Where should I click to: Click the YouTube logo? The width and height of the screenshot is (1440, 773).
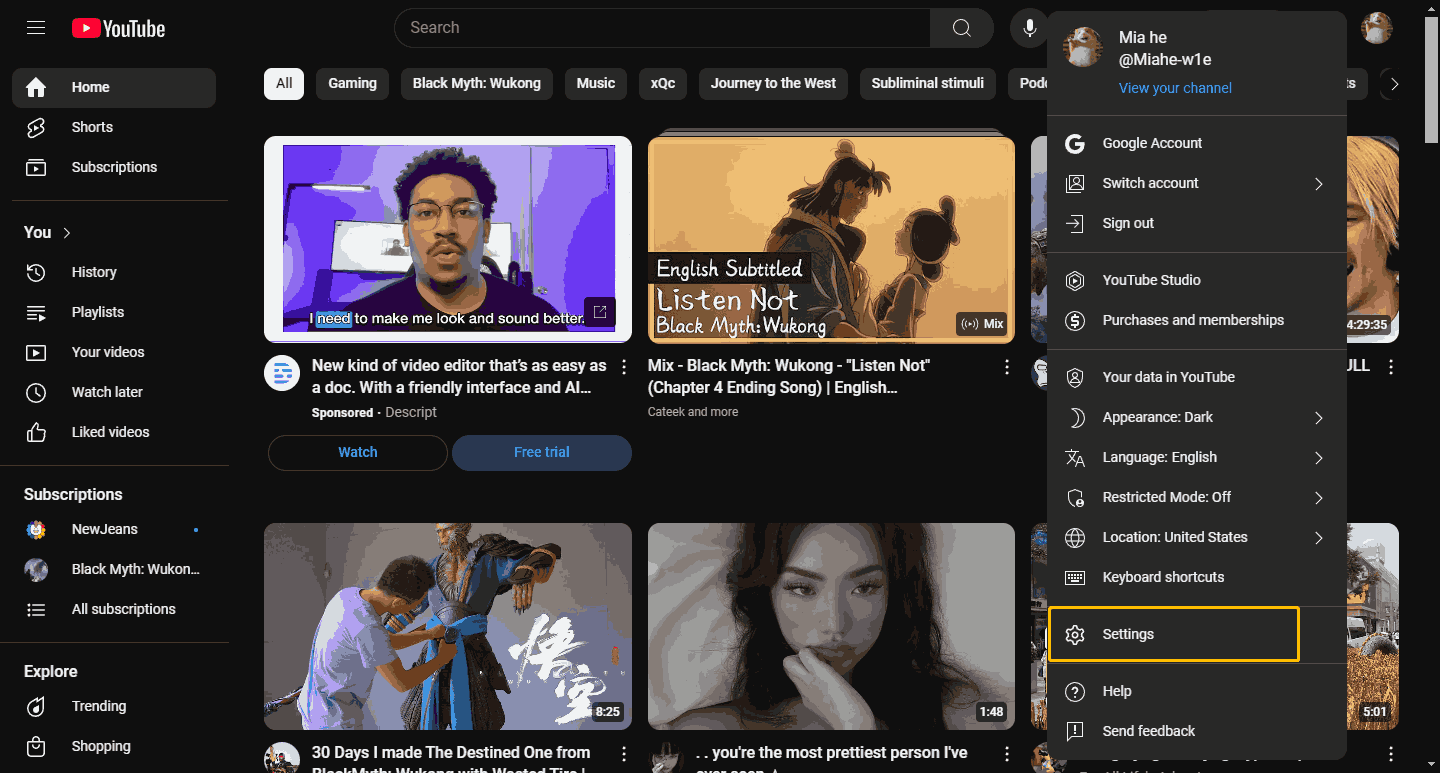[118, 28]
